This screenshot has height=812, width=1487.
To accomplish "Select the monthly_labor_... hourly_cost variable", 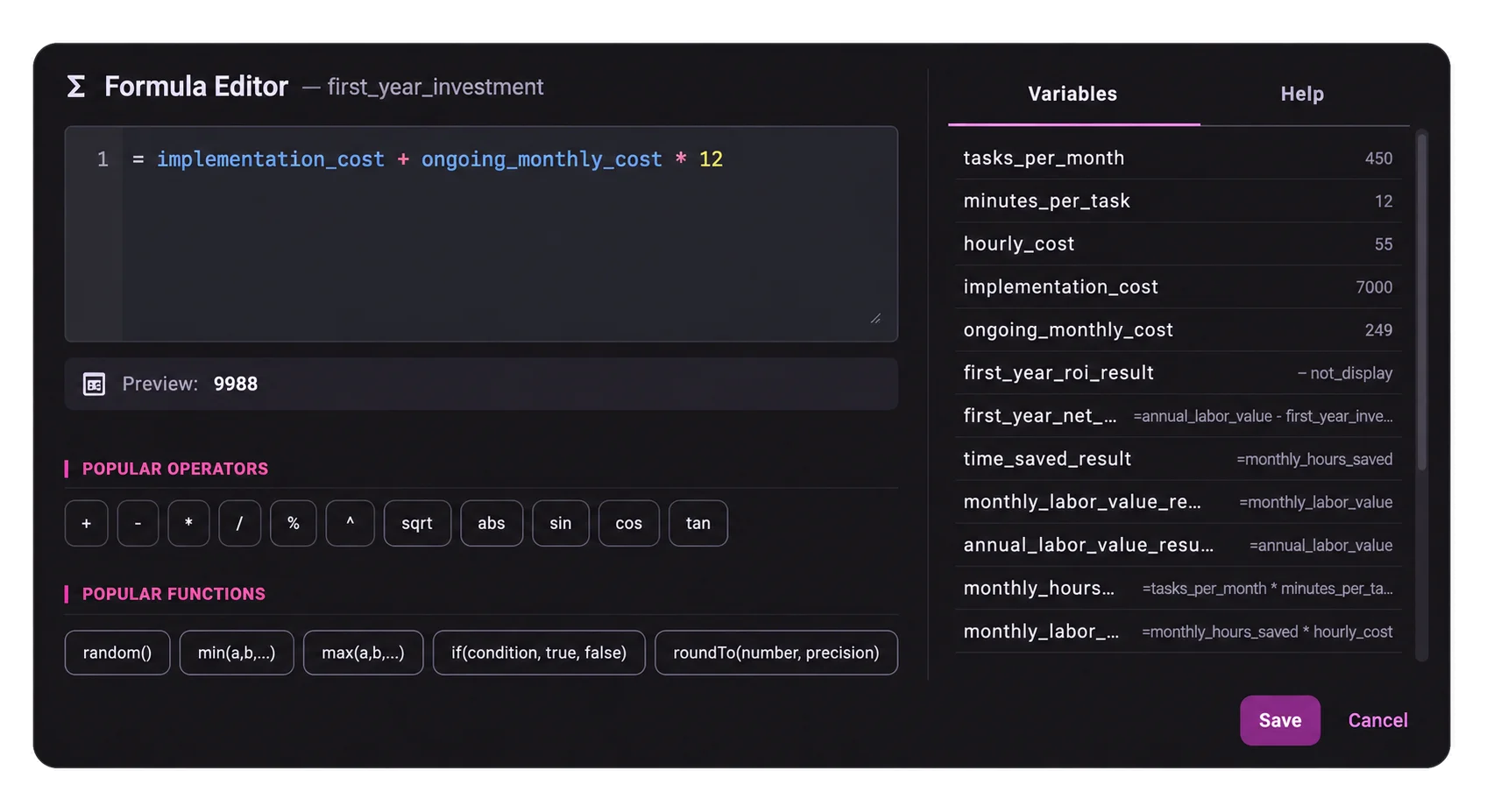I will [1178, 631].
